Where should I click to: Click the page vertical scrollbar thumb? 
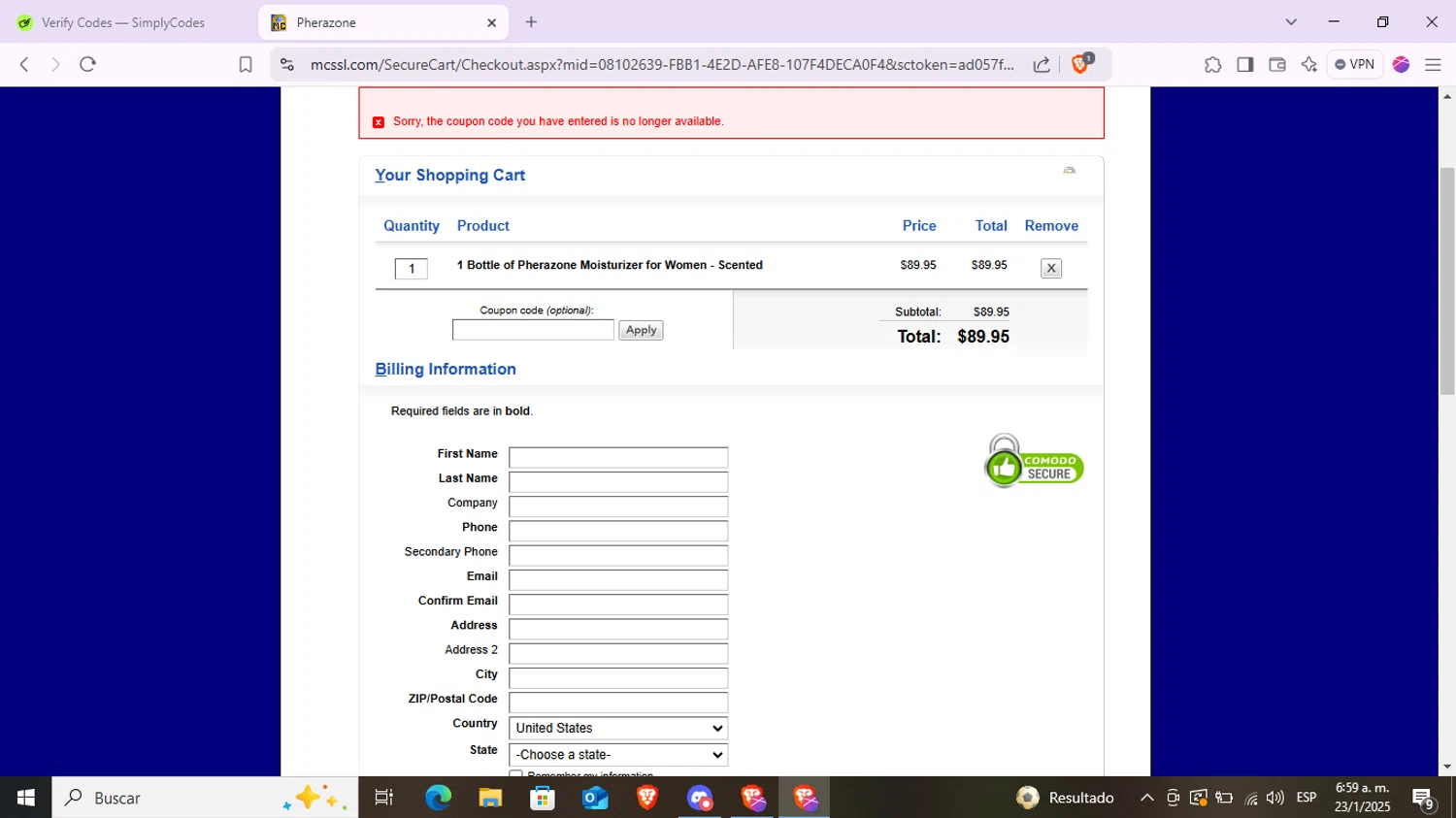1447,281
